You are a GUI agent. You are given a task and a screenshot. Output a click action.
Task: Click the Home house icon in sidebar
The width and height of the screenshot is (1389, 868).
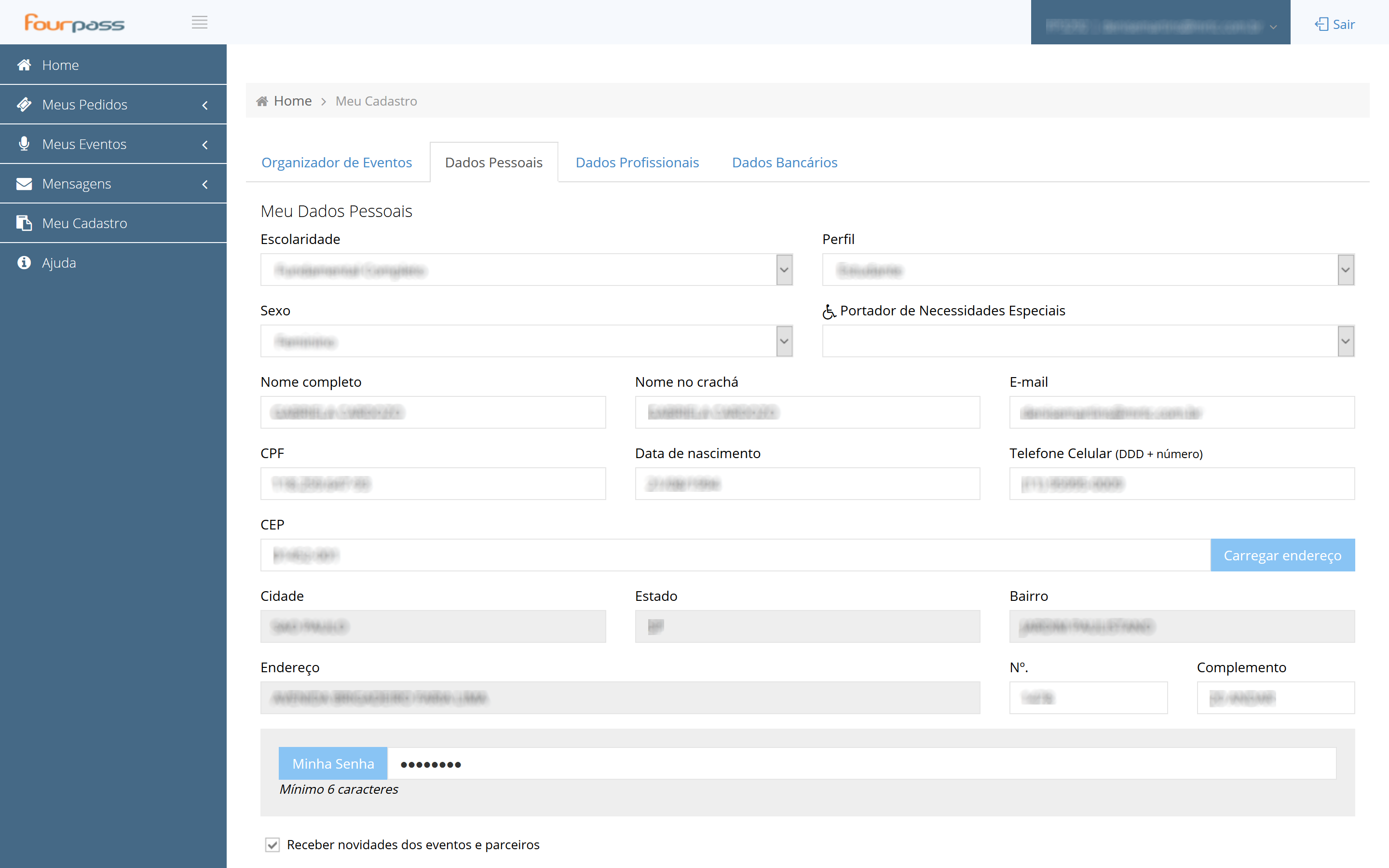coord(24,65)
